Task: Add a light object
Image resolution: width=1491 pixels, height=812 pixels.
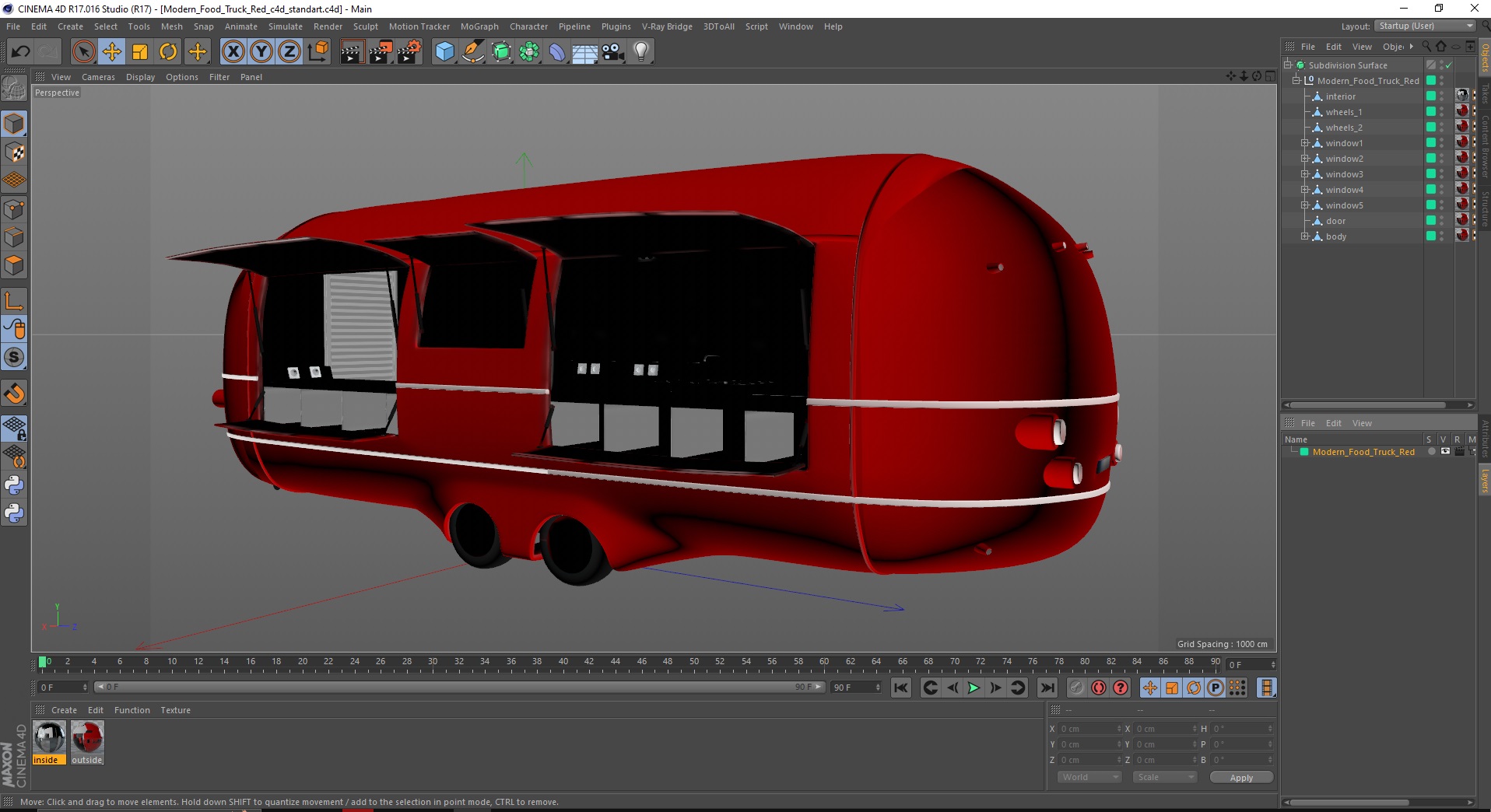Action: 641,52
